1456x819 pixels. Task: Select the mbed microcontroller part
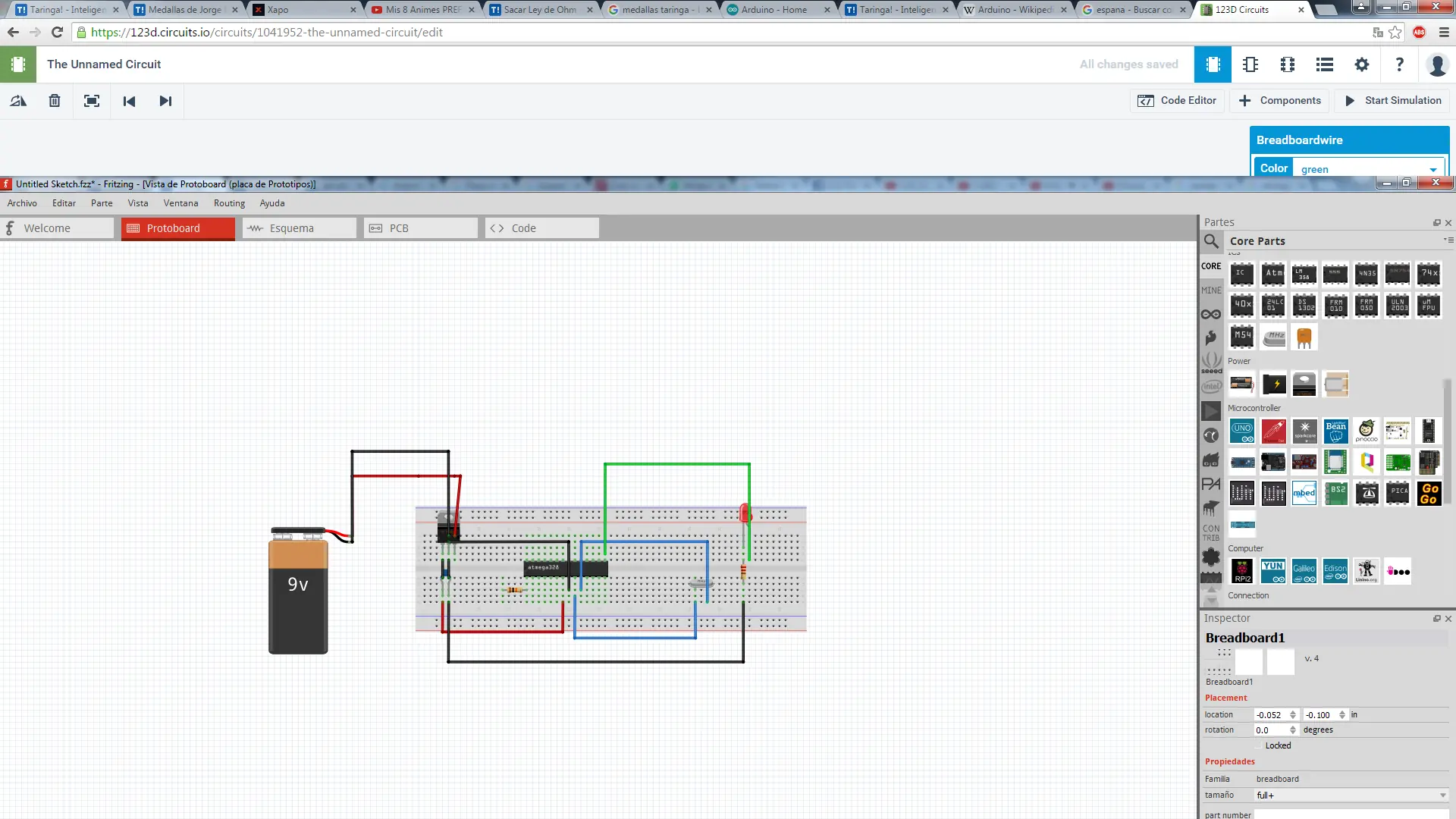pyautogui.click(x=1304, y=493)
